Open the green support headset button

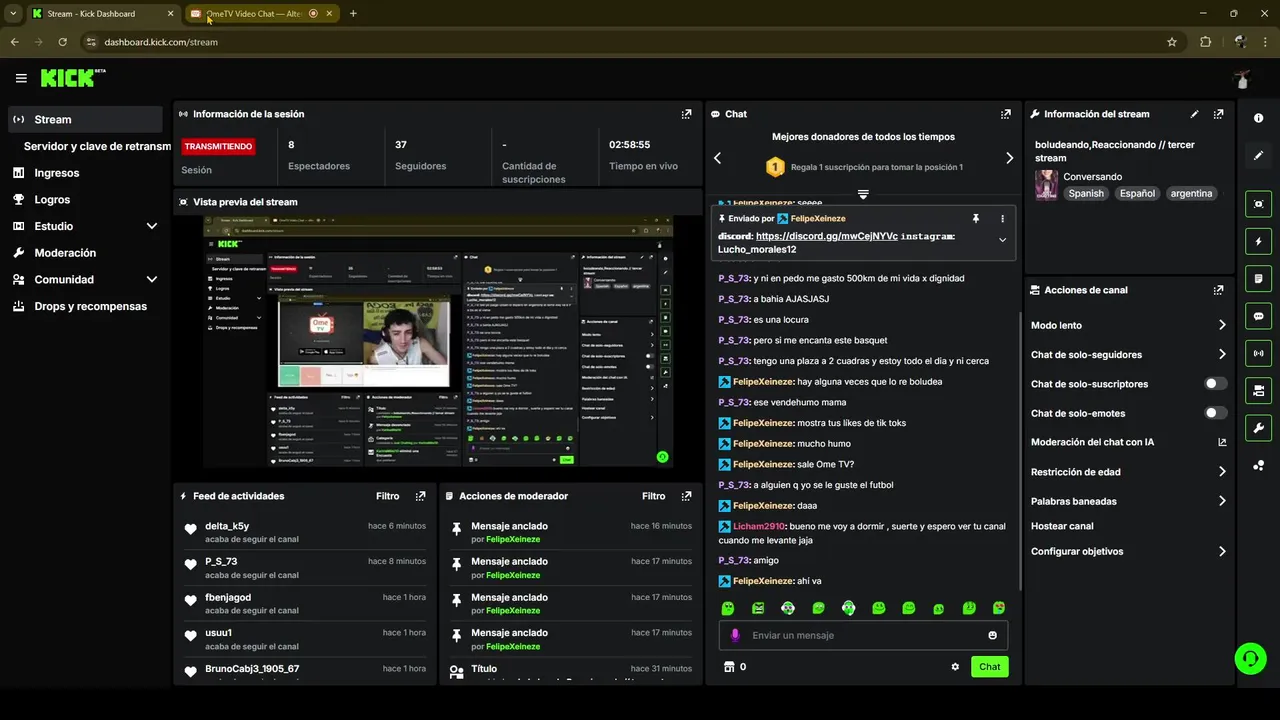pos(1250,658)
